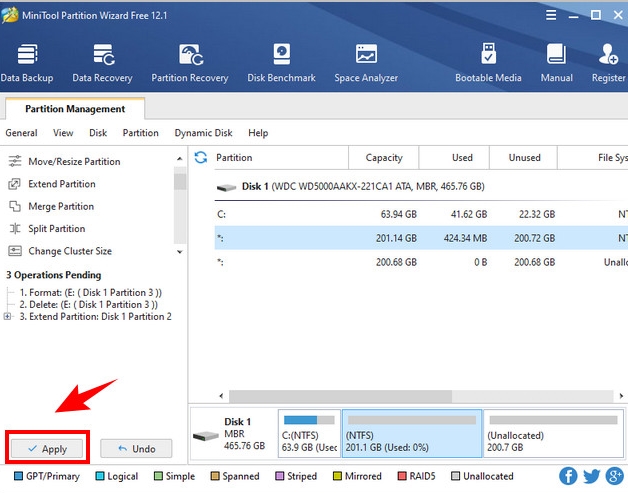Screen dimensions: 628x493
Task: Click the Logical legend color swatch
Action: pos(100,476)
